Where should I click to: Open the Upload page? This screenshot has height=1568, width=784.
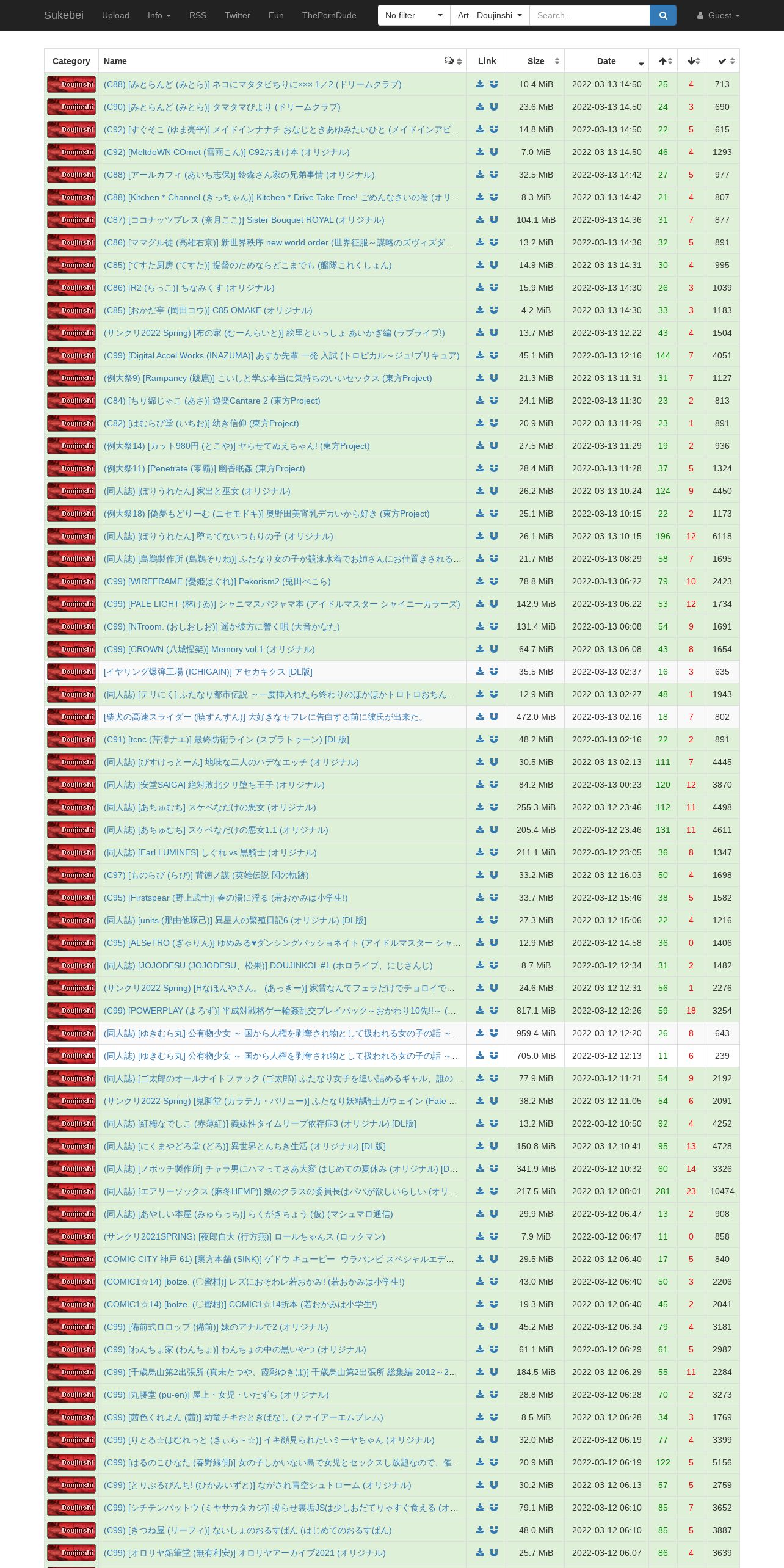click(115, 15)
